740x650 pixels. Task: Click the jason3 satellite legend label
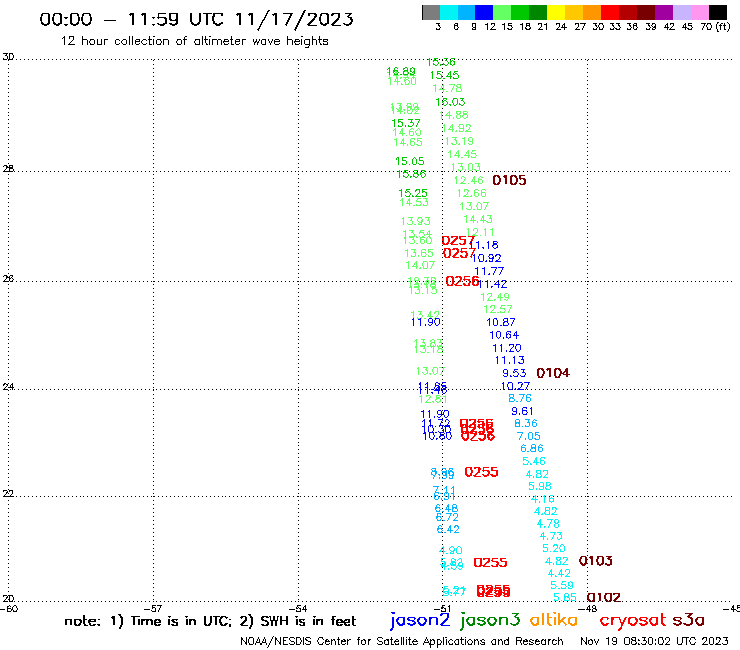[490, 620]
